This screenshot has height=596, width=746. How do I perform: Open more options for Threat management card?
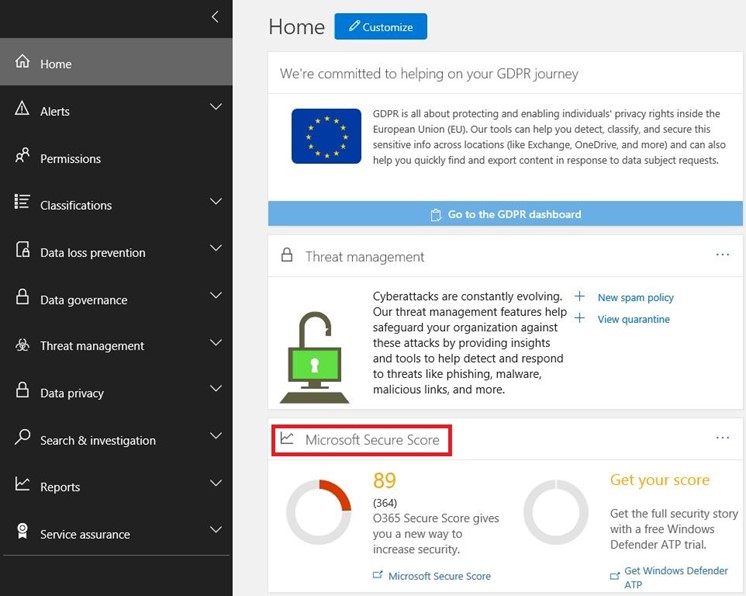722,254
